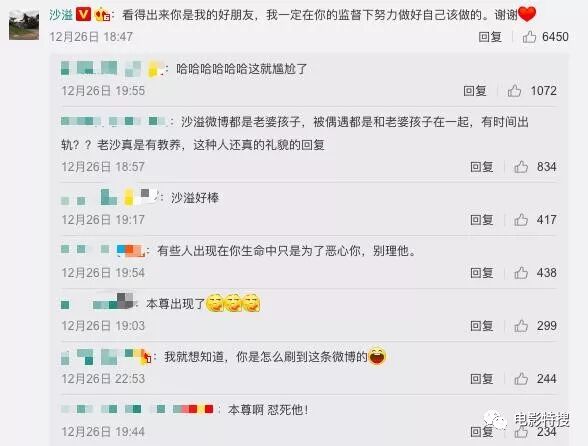Like the comment with 834 likes
This screenshot has height=446, width=588.
tap(521, 167)
